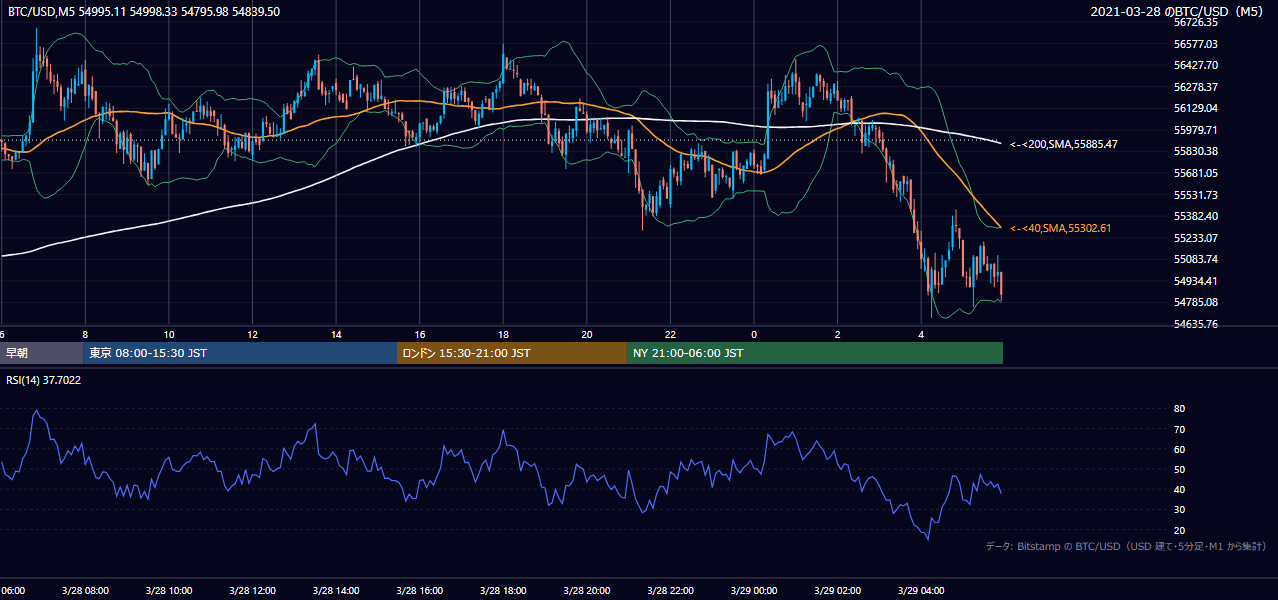This screenshot has height=600, width=1278.
Task: Click RSI scale level 50
Action: tap(1179, 469)
